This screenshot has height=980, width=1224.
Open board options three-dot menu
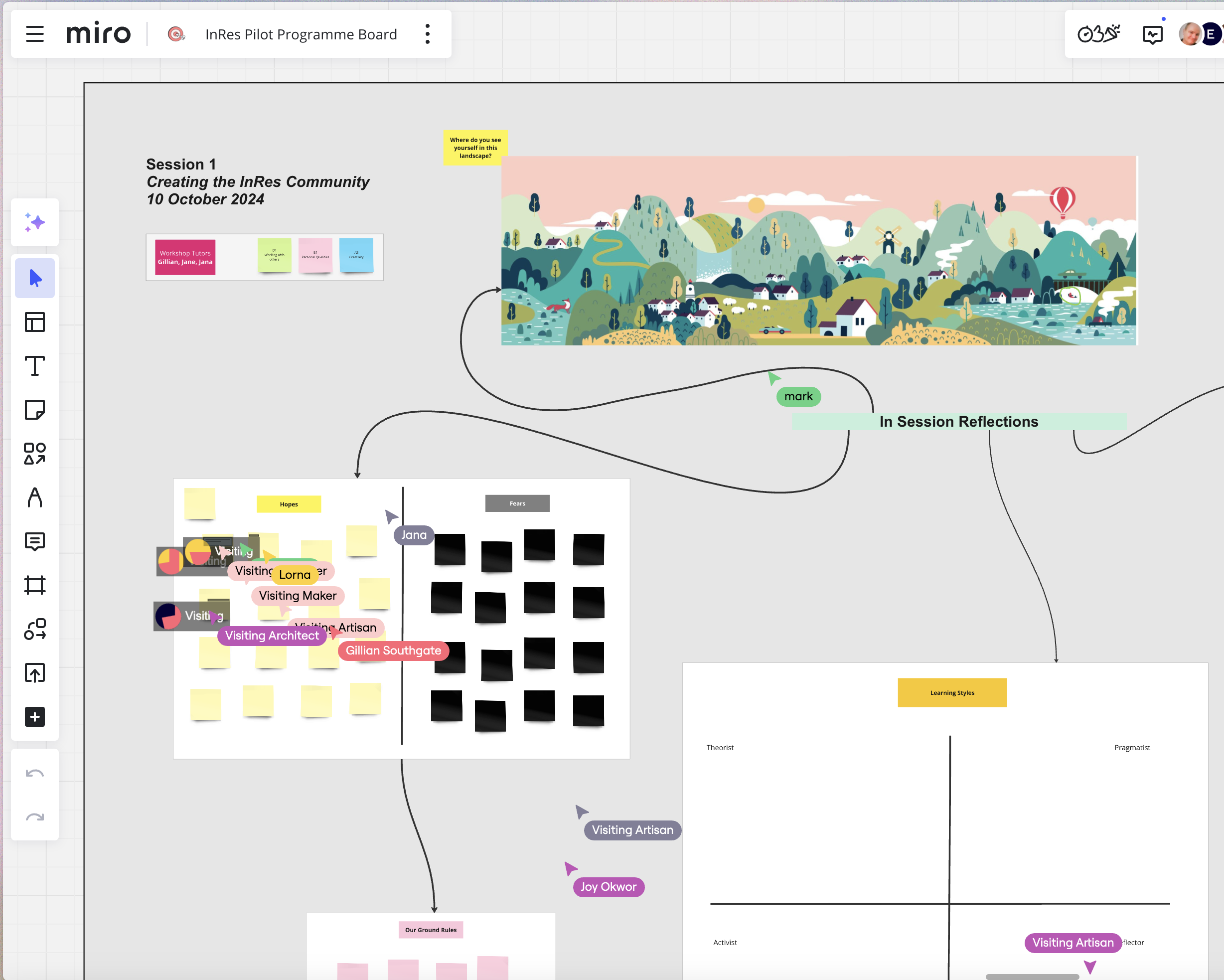(x=428, y=34)
